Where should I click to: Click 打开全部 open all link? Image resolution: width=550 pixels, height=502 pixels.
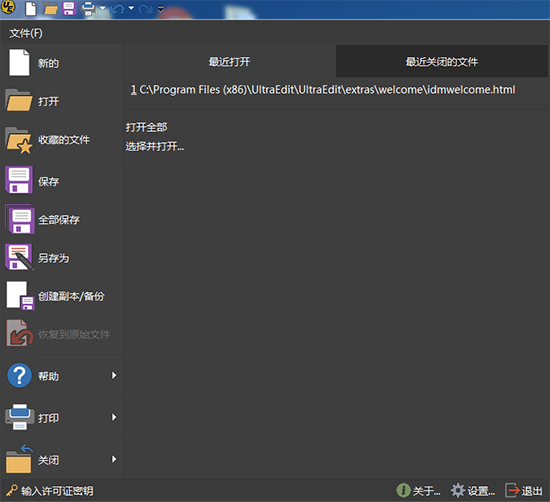pyautogui.click(x=147, y=127)
